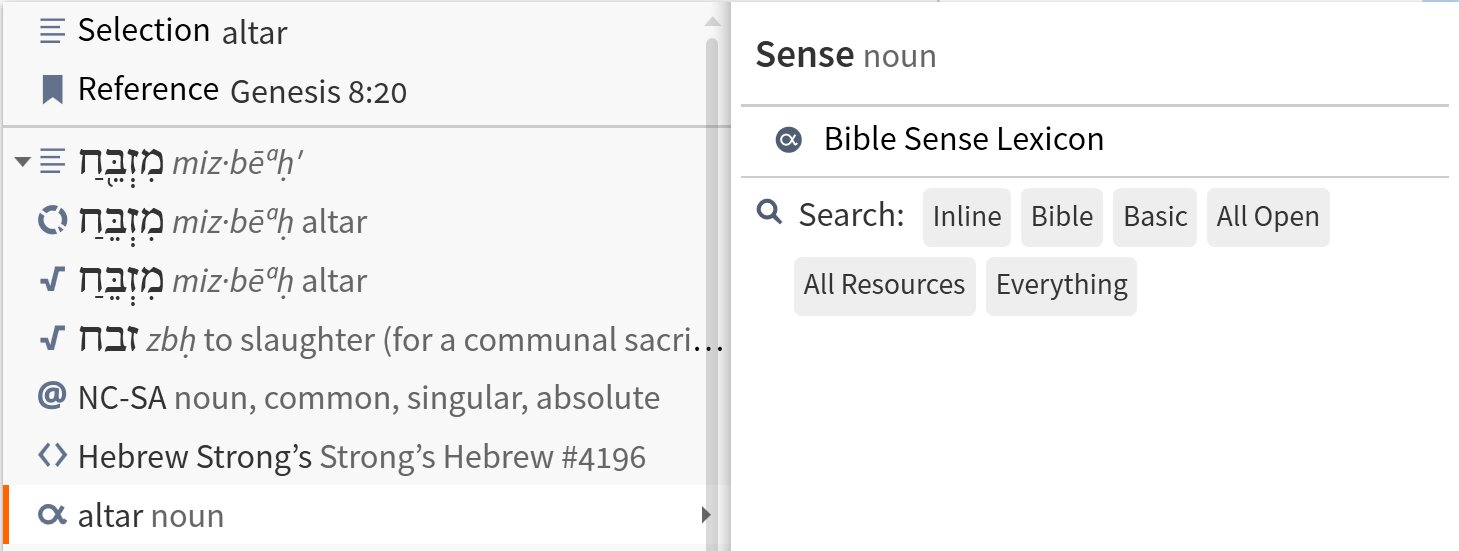The width and height of the screenshot is (1459, 551).
Task: Collapse the Hebrew manuscript word entry triangle
Action: (23, 162)
